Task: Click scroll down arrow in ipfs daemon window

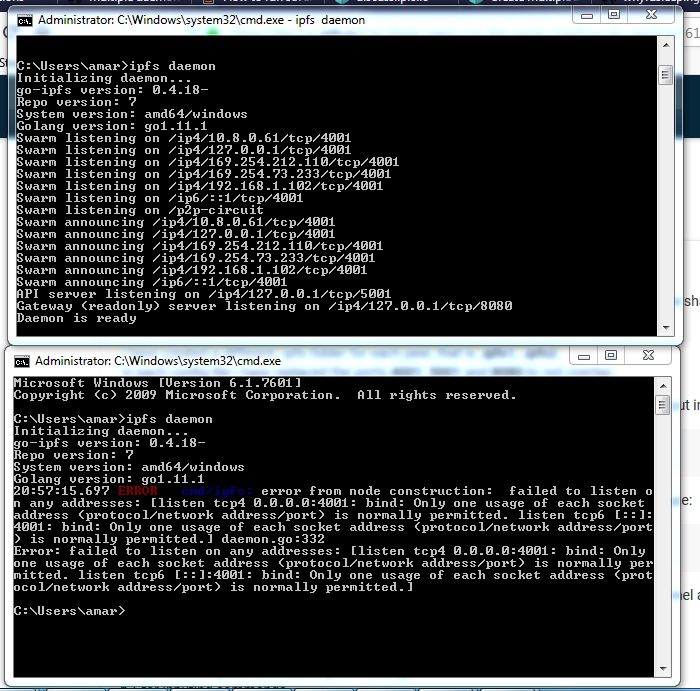Action: [x=666, y=327]
